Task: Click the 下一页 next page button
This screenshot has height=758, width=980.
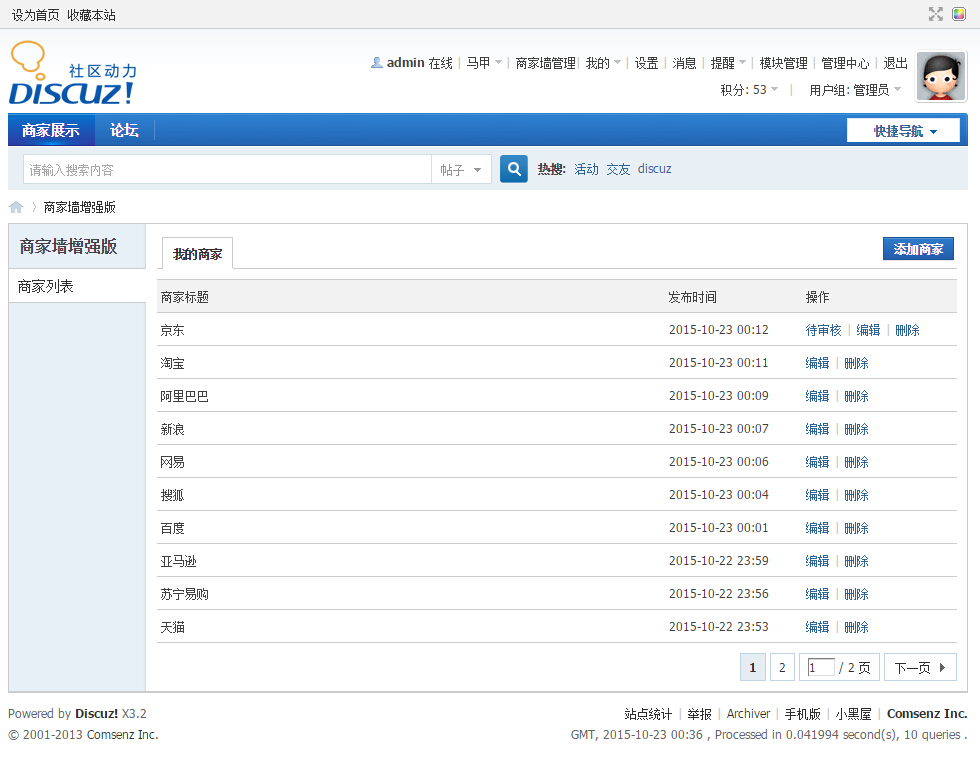Action: pos(919,667)
